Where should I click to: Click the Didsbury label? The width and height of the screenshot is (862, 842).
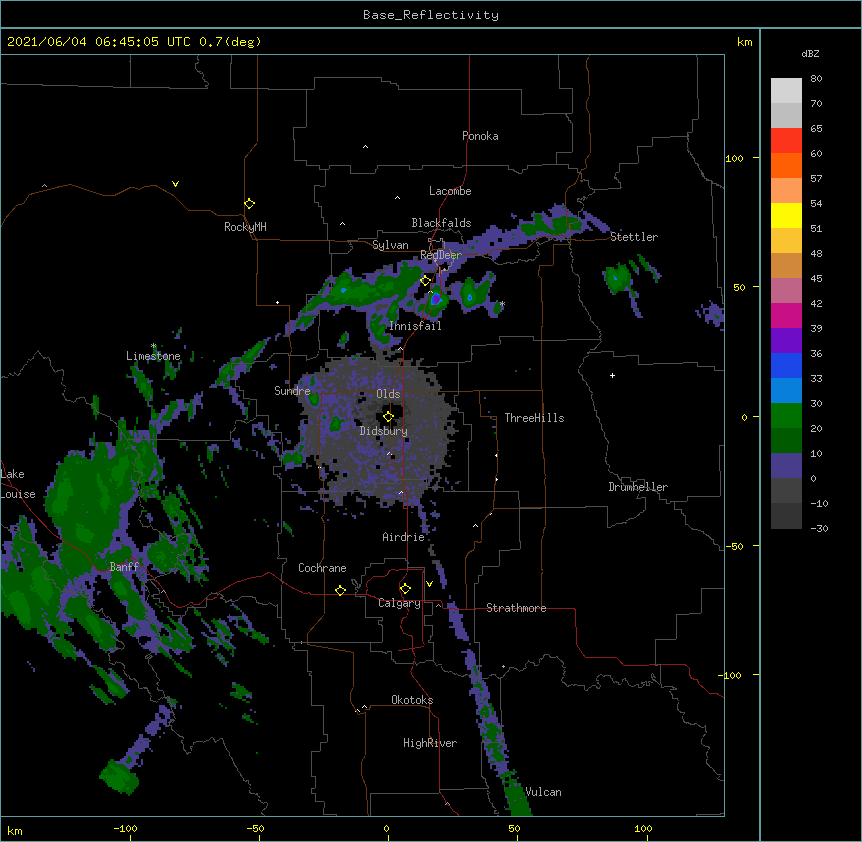[x=384, y=431]
